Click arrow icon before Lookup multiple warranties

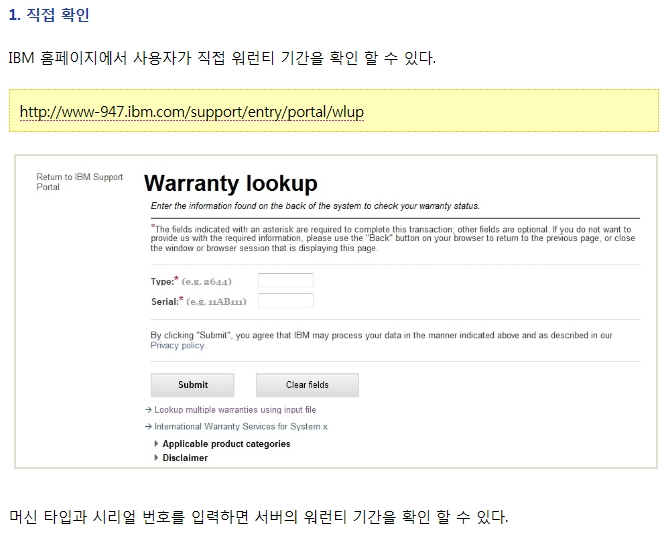click(148, 410)
